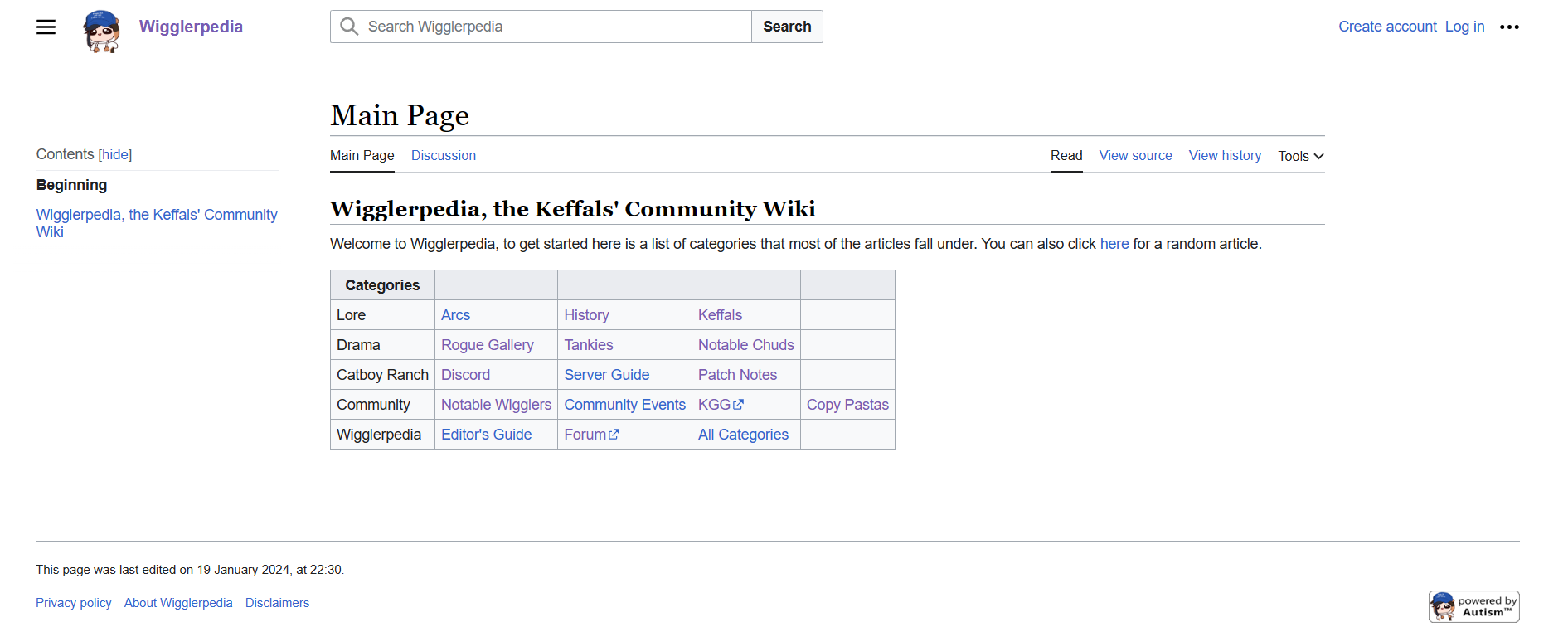Open the View history tab
This screenshot has width=1568, height=632.
tap(1225, 155)
